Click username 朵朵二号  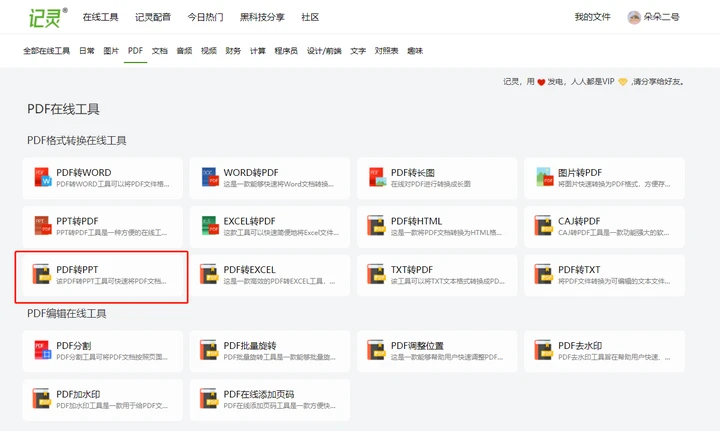coord(661,17)
